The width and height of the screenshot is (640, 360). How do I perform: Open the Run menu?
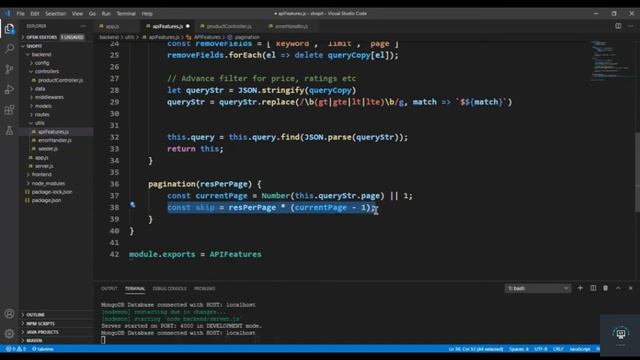click(x=106, y=13)
